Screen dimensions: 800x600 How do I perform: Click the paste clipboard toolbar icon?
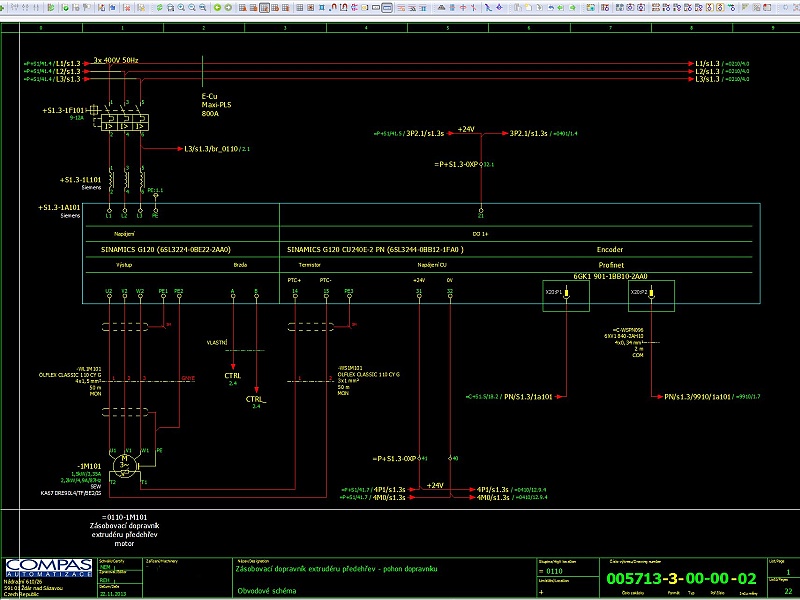click(517, 8)
